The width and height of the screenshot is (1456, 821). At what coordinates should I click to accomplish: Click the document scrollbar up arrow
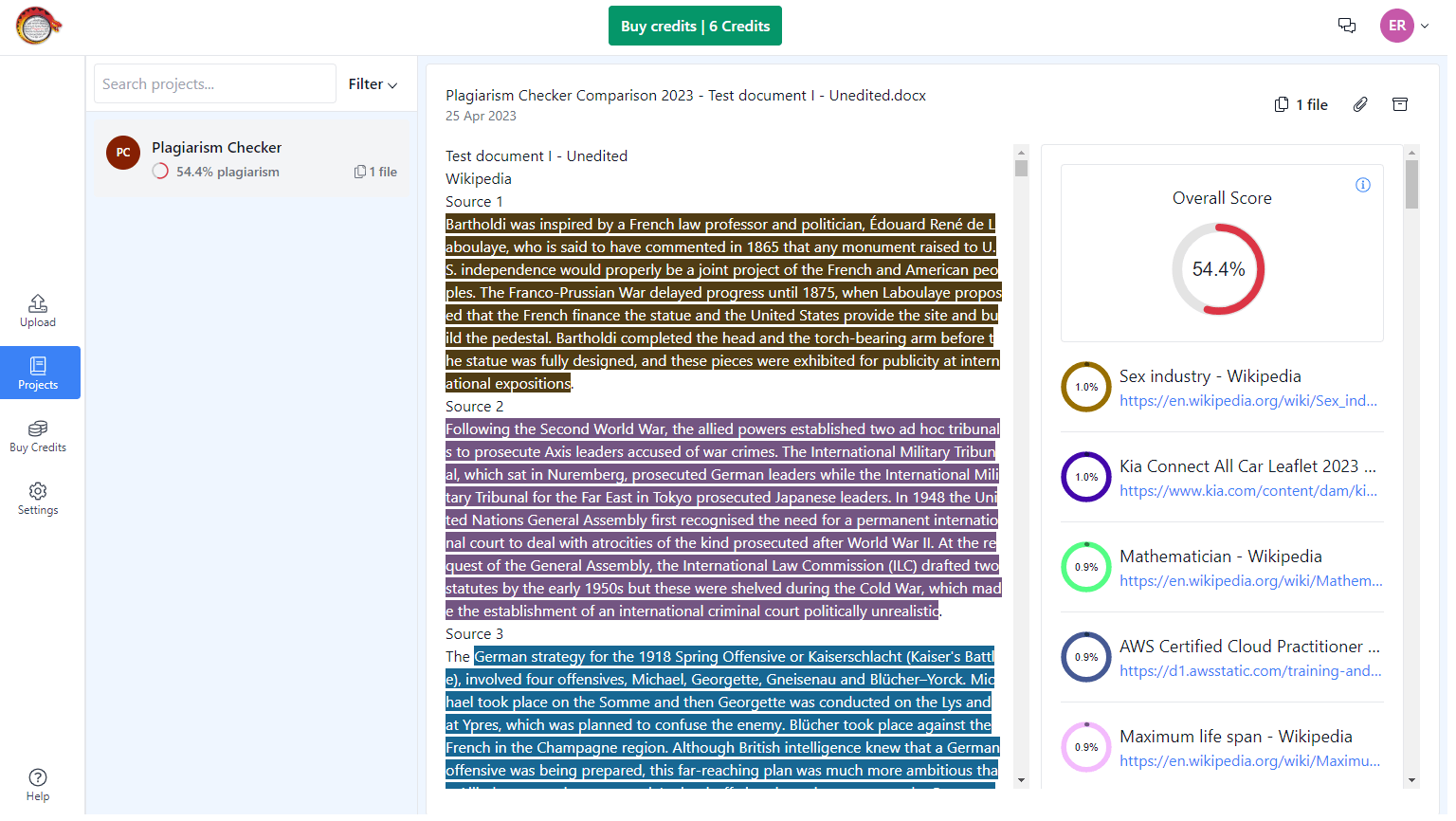[1021, 152]
